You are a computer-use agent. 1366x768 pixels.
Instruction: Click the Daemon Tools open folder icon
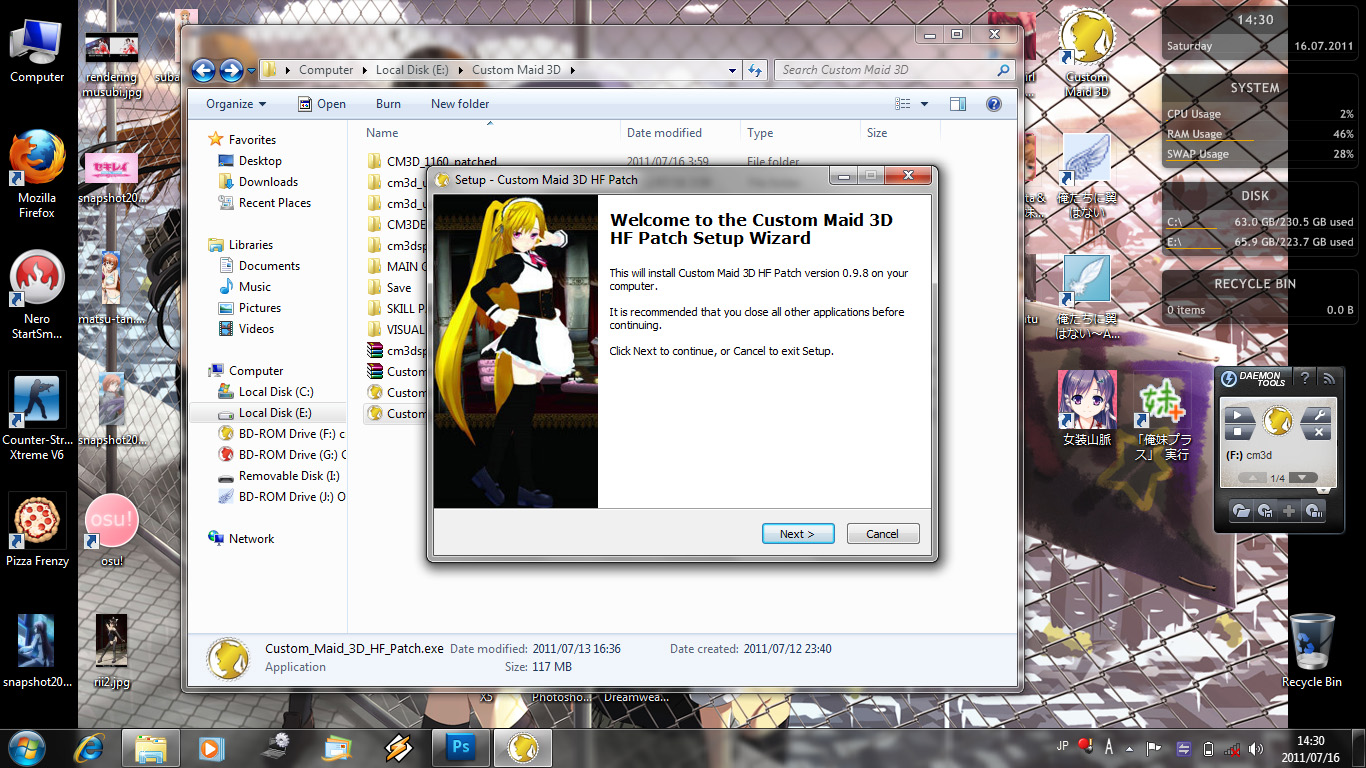[1241, 511]
